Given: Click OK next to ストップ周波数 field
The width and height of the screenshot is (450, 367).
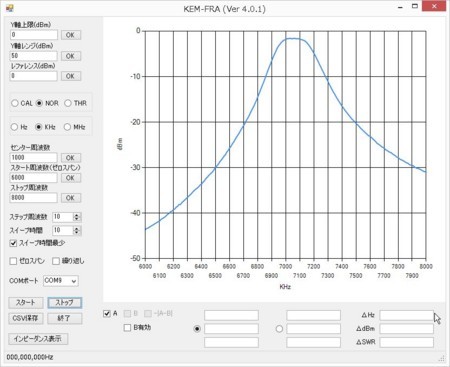Looking at the screenshot, I should [70, 198].
